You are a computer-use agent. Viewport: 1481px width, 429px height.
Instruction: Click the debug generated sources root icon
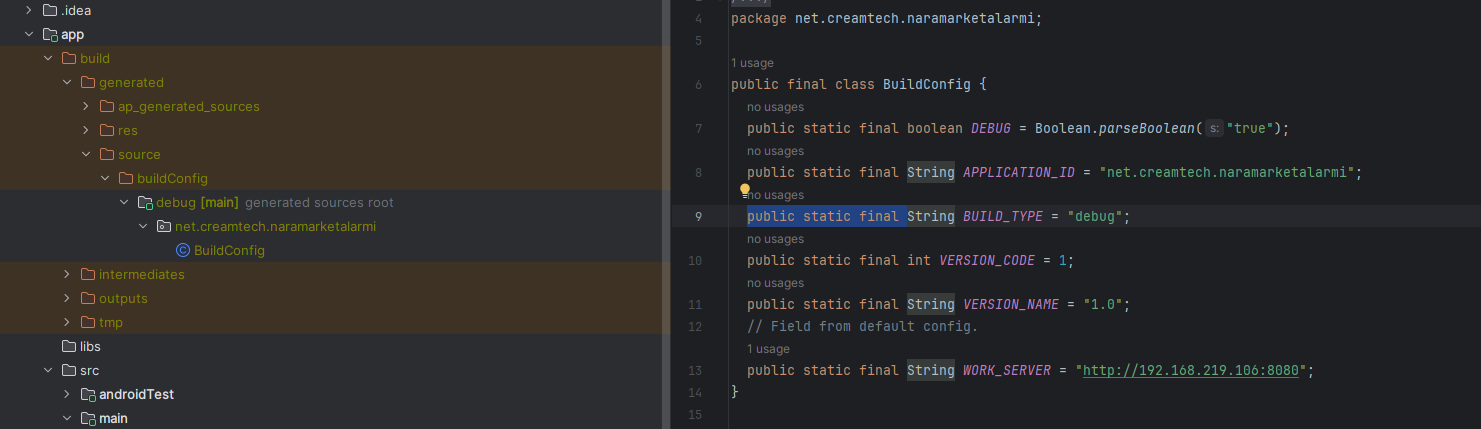[x=145, y=202]
